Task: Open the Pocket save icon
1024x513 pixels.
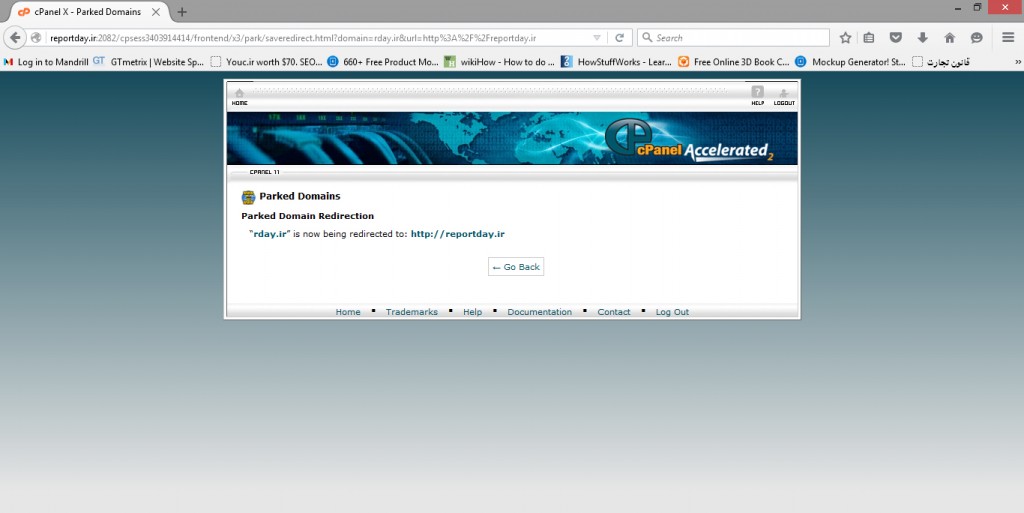Action: (895, 38)
